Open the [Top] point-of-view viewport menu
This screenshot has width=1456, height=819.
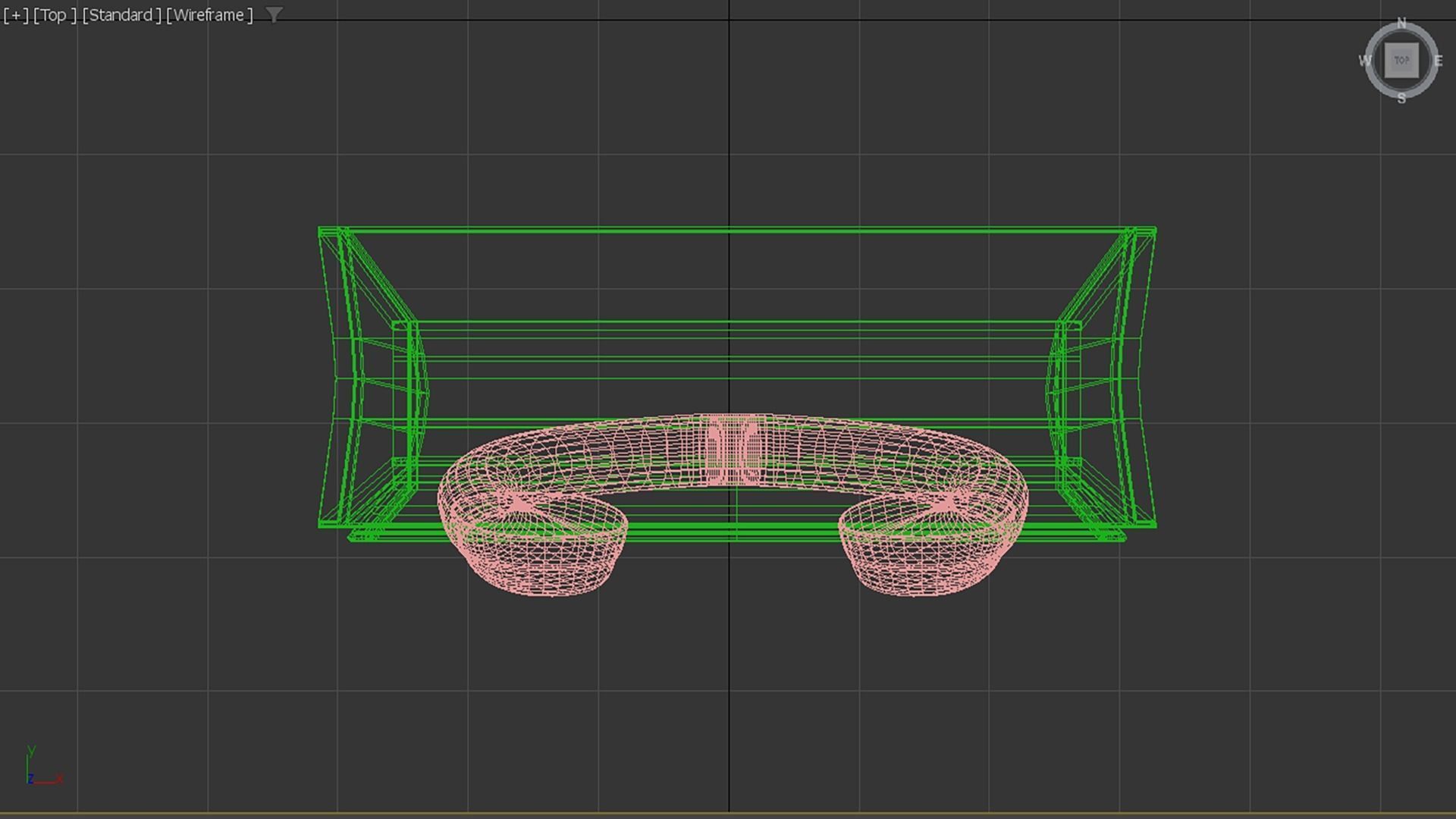pos(55,15)
